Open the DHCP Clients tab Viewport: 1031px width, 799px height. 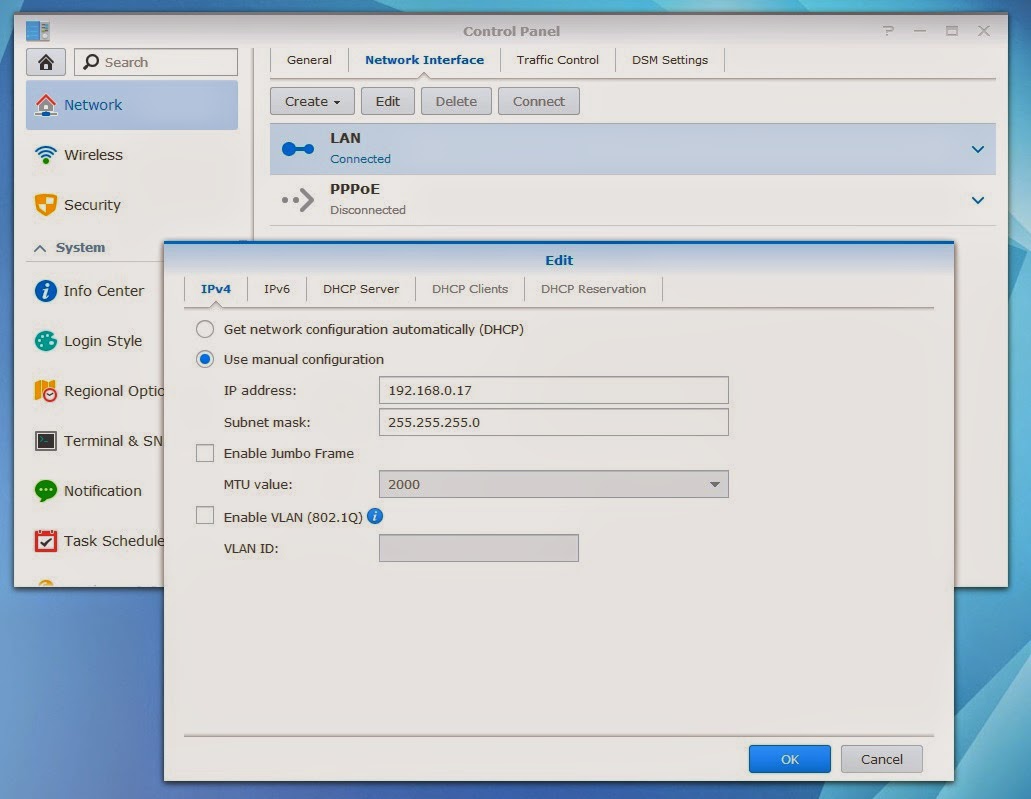point(470,289)
